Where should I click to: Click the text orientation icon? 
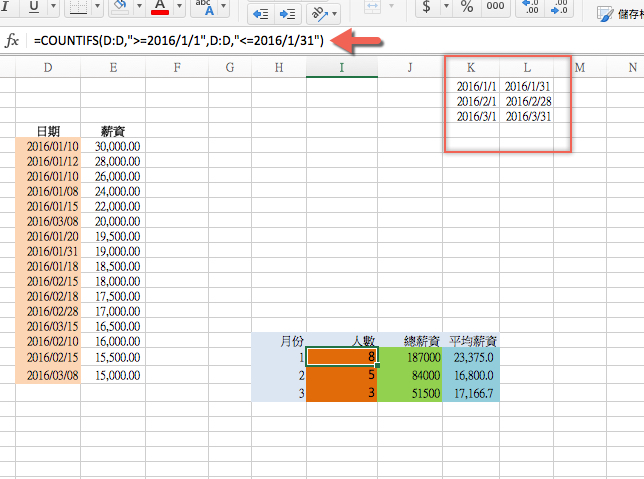pos(320,14)
